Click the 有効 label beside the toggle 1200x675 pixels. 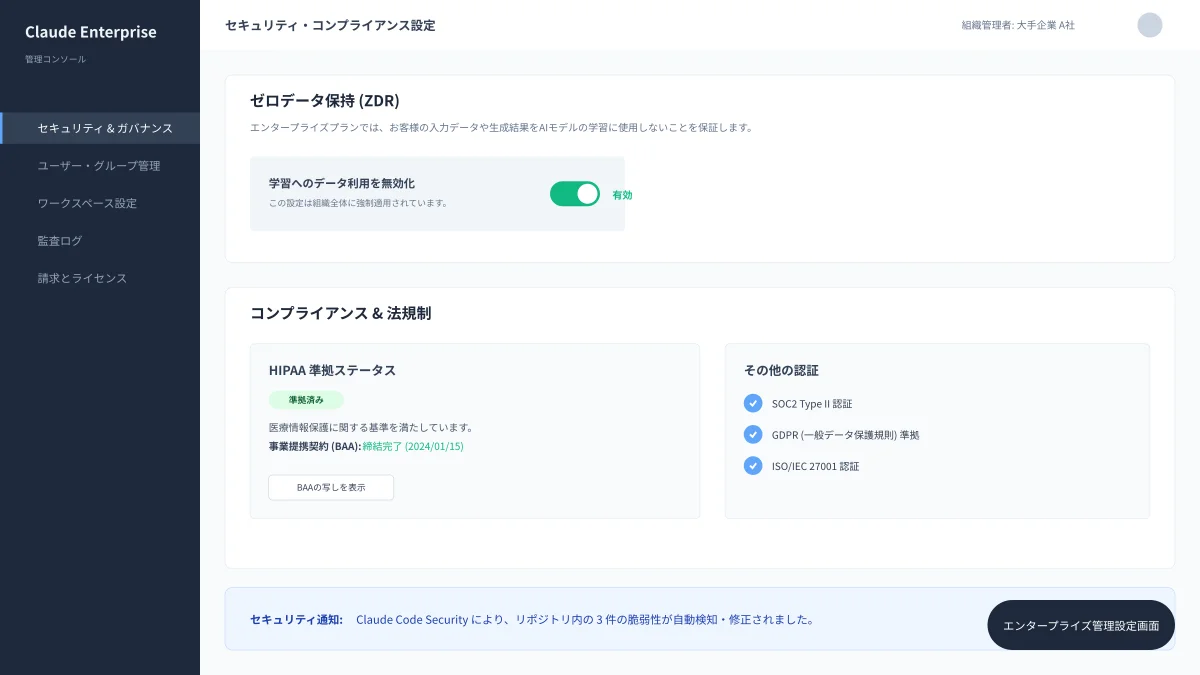622,195
